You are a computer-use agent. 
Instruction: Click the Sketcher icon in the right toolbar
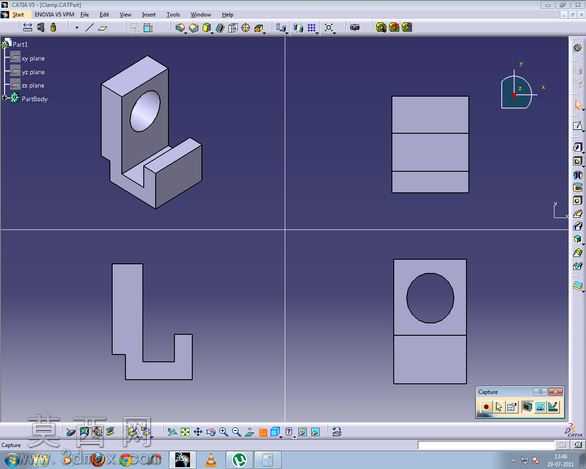point(577,125)
